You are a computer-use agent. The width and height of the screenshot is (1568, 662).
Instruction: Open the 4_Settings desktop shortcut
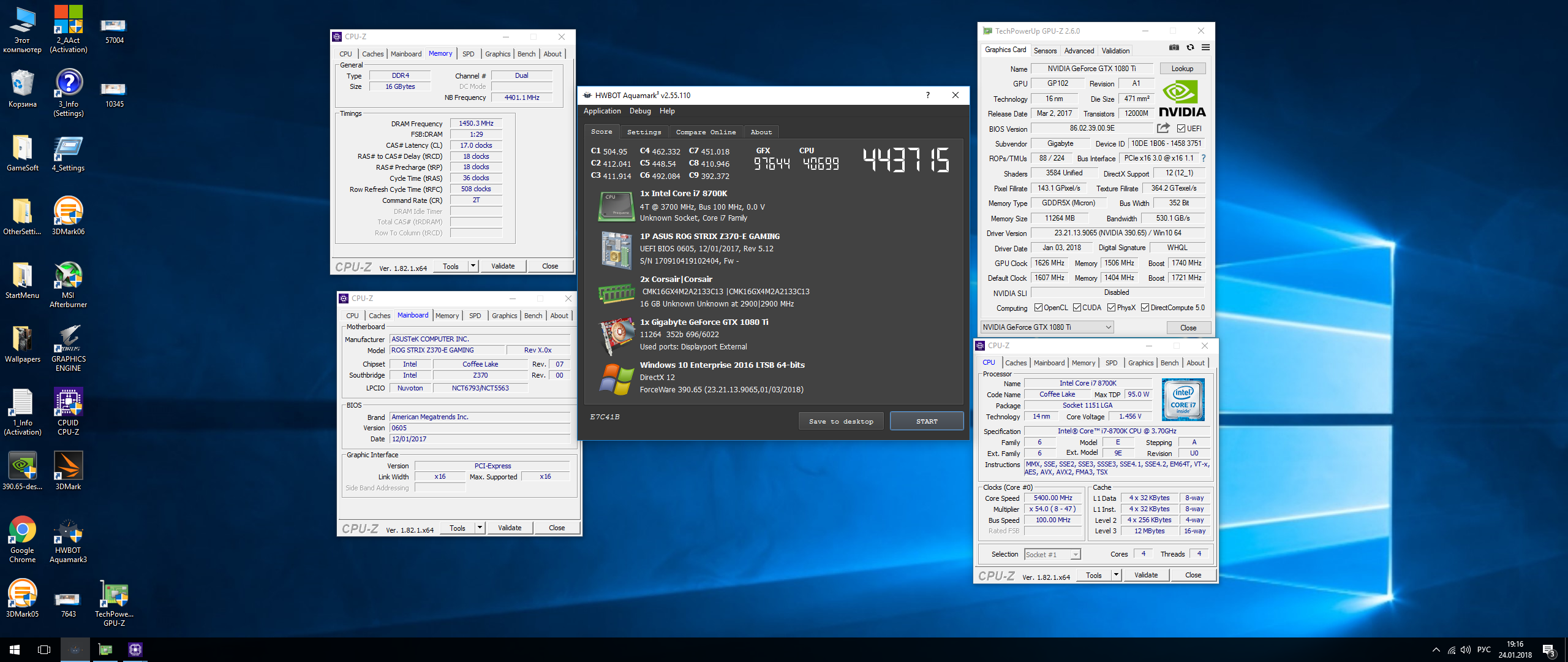[x=68, y=152]
